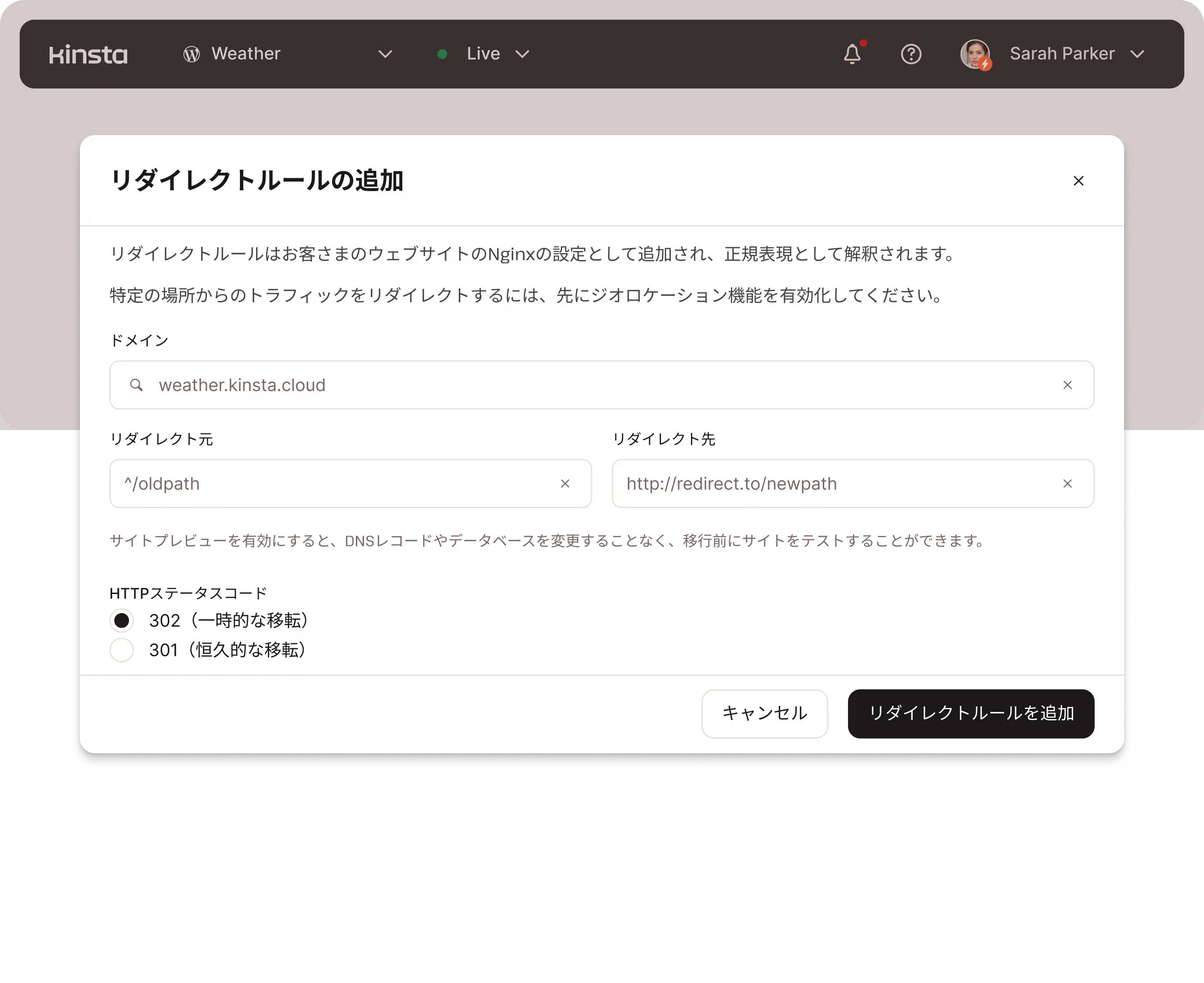
Task: Clear the redirect destination field using X
Action: pos(1067,483)
